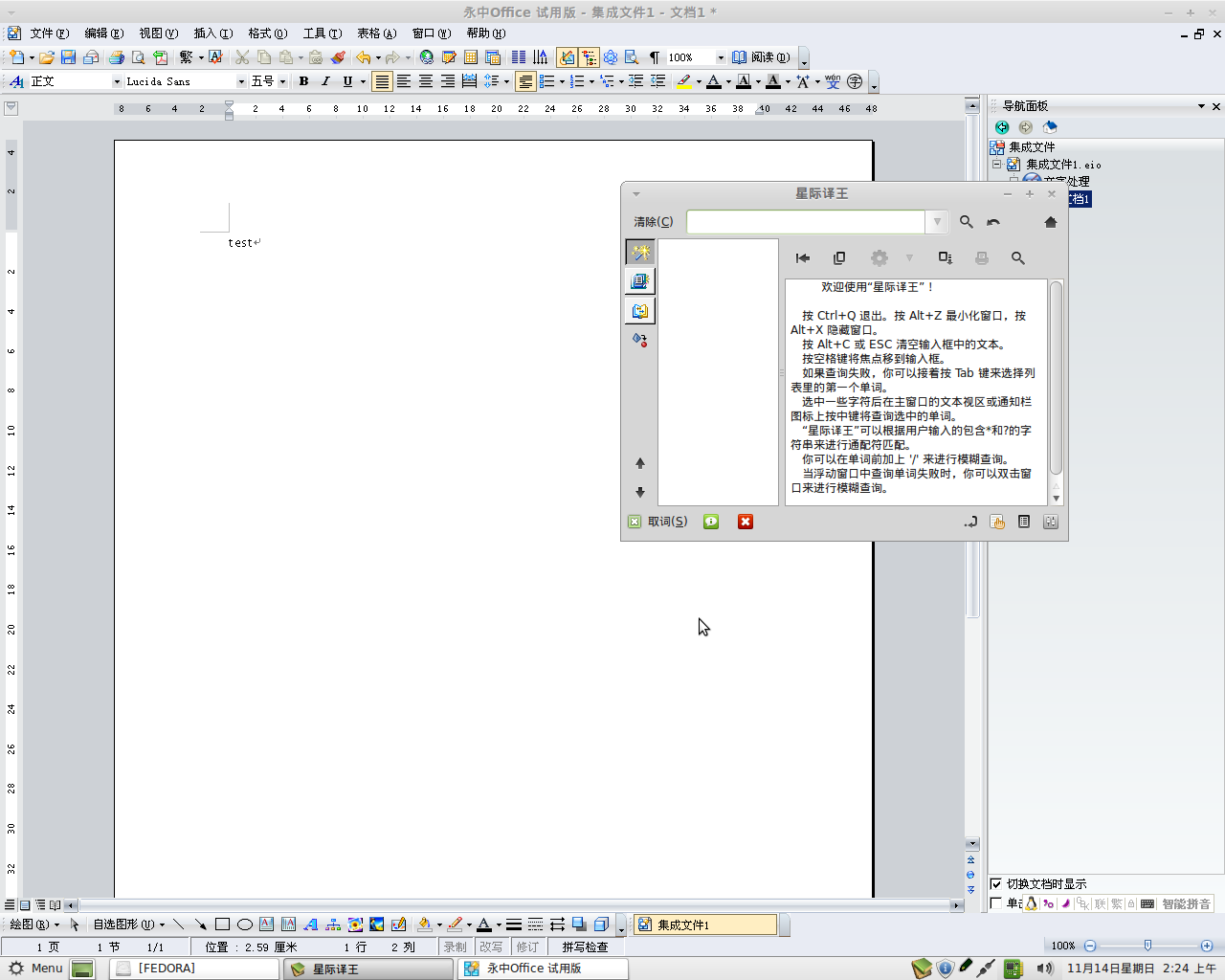Open the 表格(A) menu
This screenshot has height=980, width=1225.
(377, 33)
